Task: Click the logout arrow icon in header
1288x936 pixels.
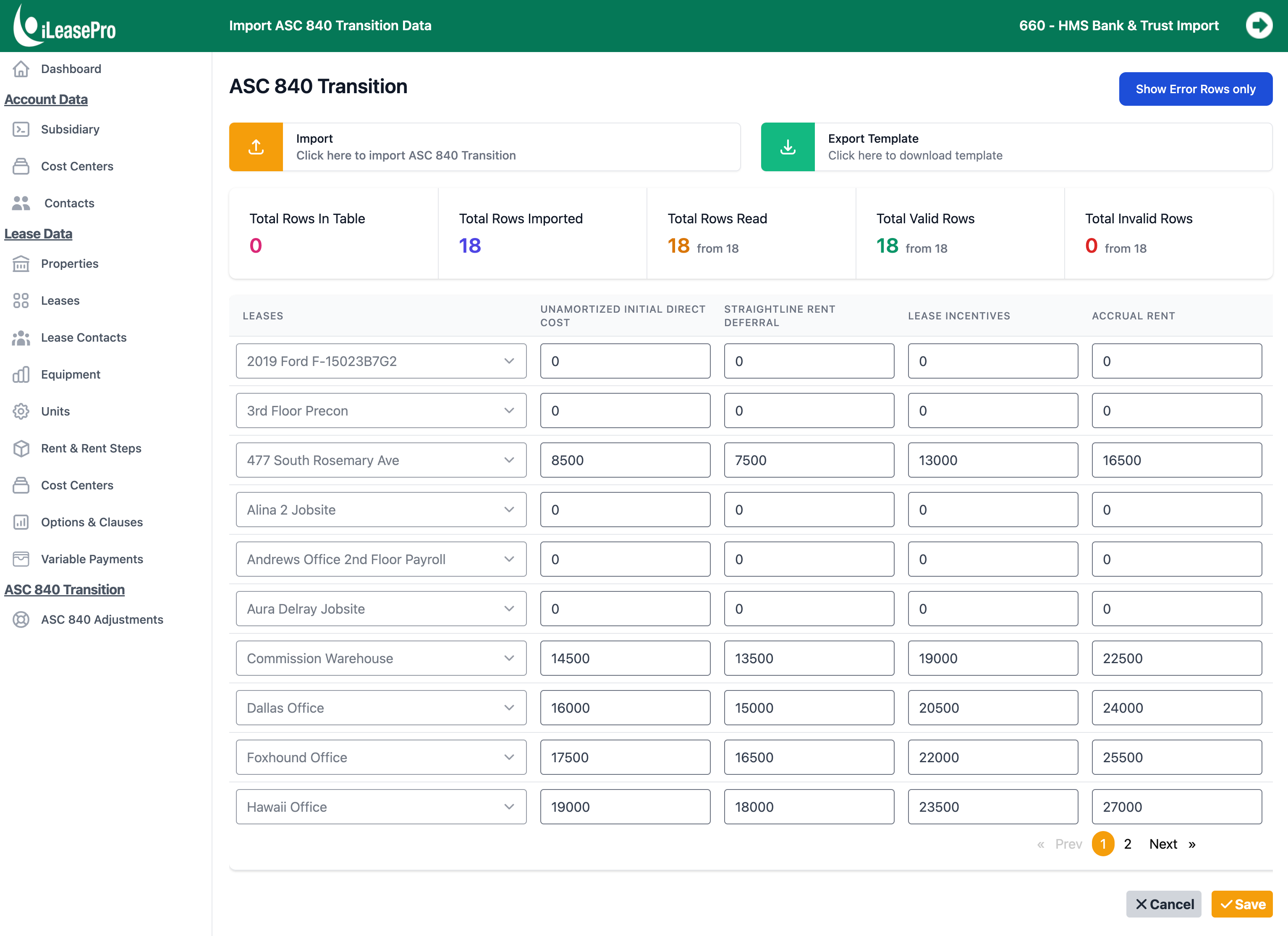Action: point(1259,26)
